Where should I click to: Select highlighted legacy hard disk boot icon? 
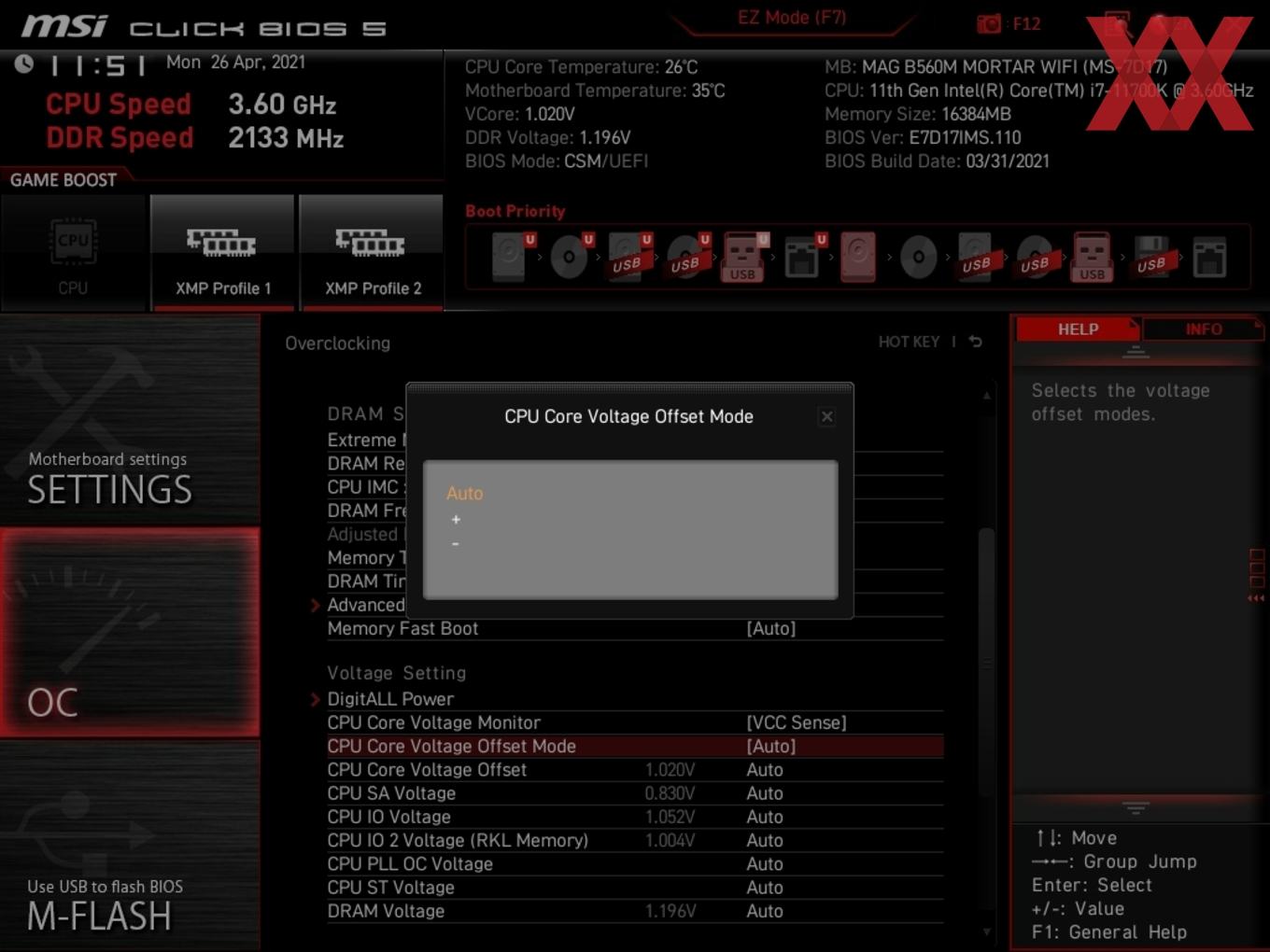click(859, 257)
